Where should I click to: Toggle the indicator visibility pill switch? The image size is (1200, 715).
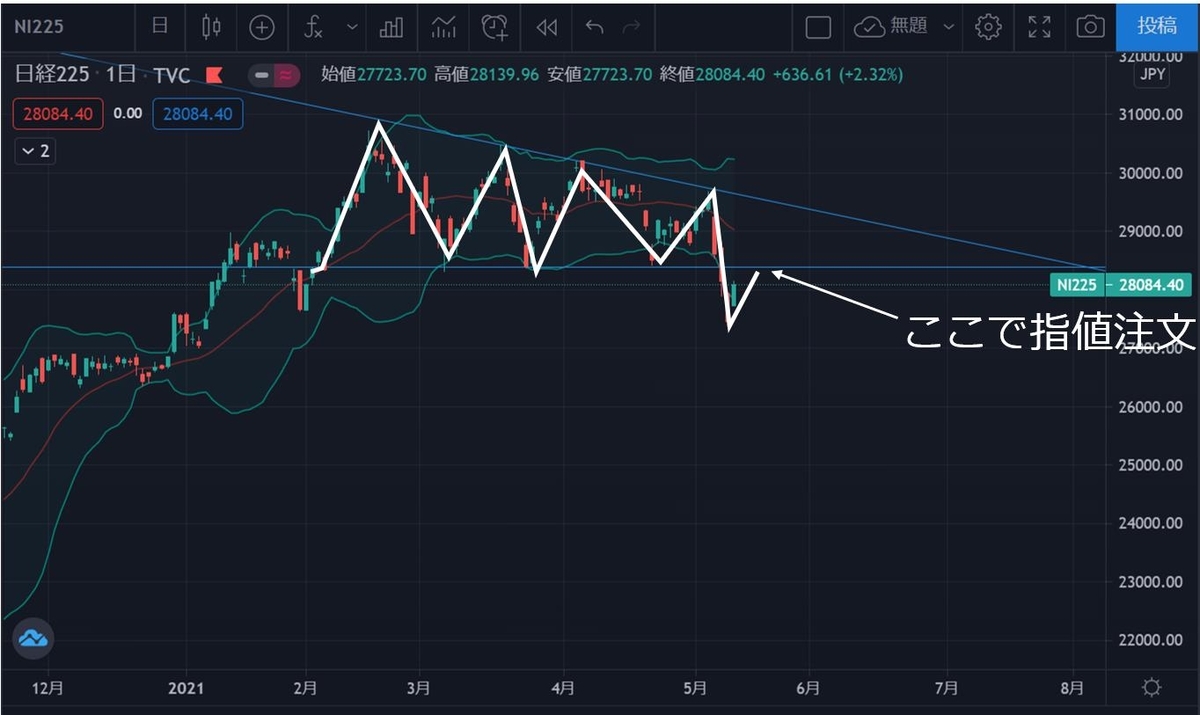[x=273, y=74]
